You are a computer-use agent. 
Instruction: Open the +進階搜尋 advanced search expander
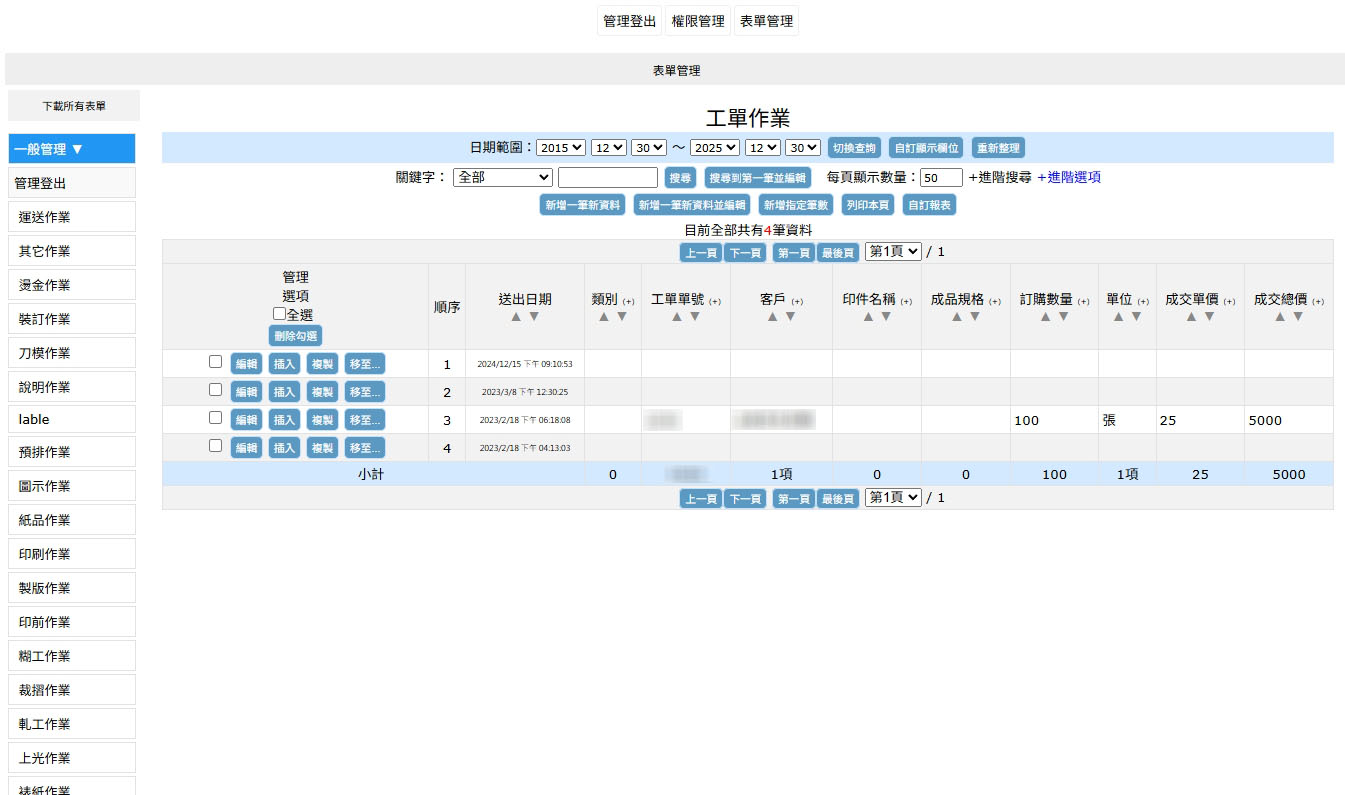point(999,177)
